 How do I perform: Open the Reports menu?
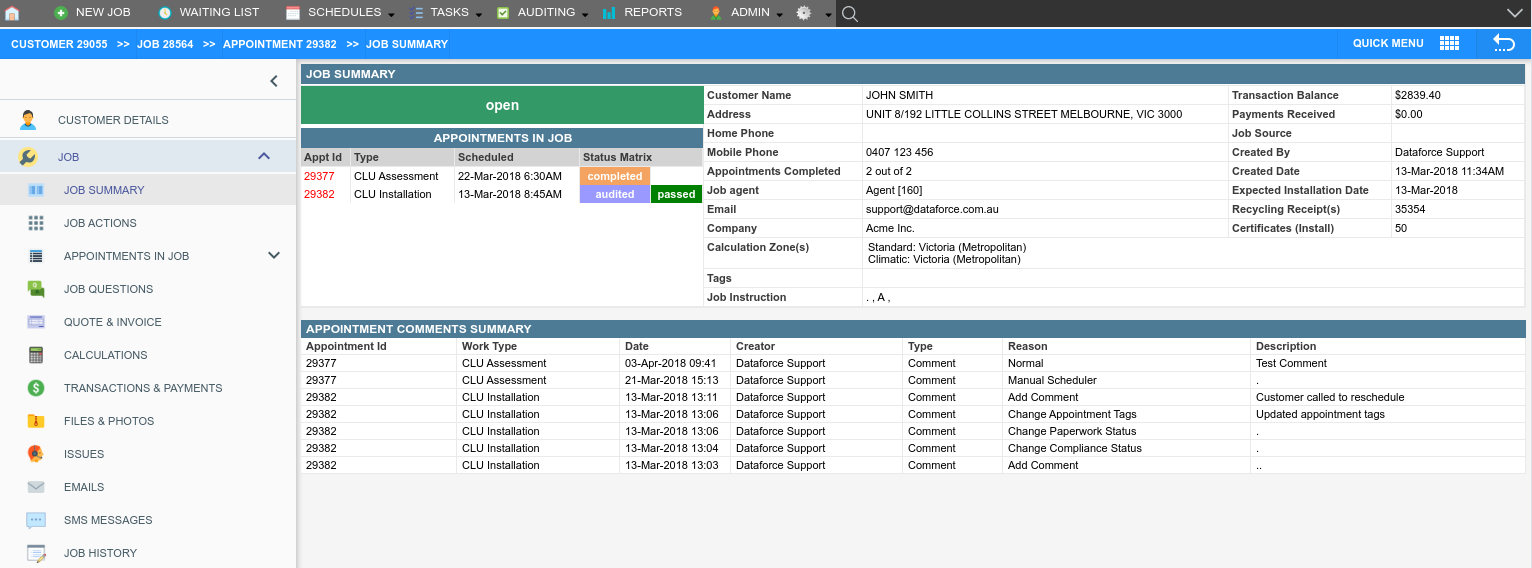[x=652, y=13]
